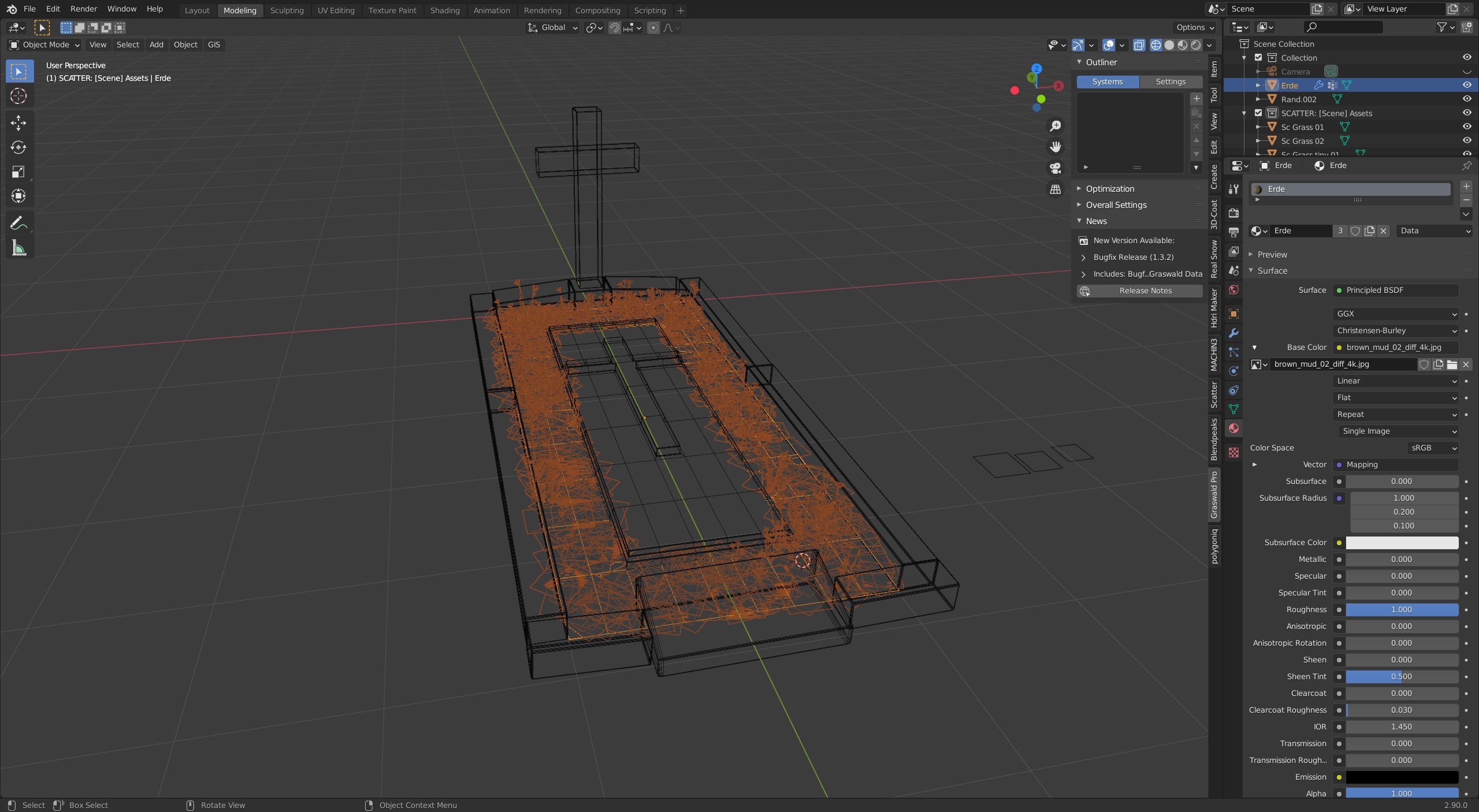1479x812 pixels.
Task: Switch to the Sculpting workspace tab
Action: coord(287,10)
